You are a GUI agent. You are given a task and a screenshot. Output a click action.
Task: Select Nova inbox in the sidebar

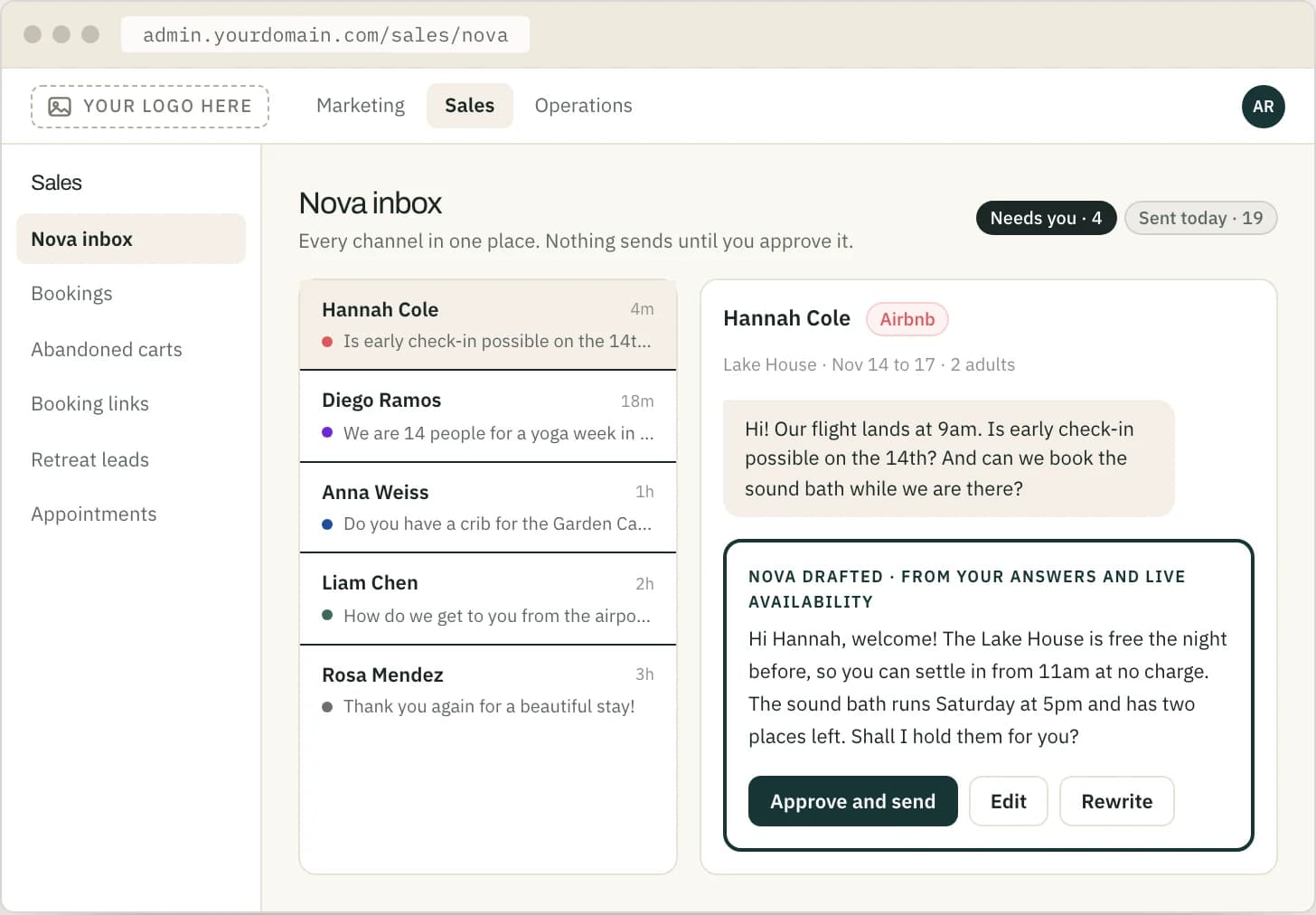(131, 239)
